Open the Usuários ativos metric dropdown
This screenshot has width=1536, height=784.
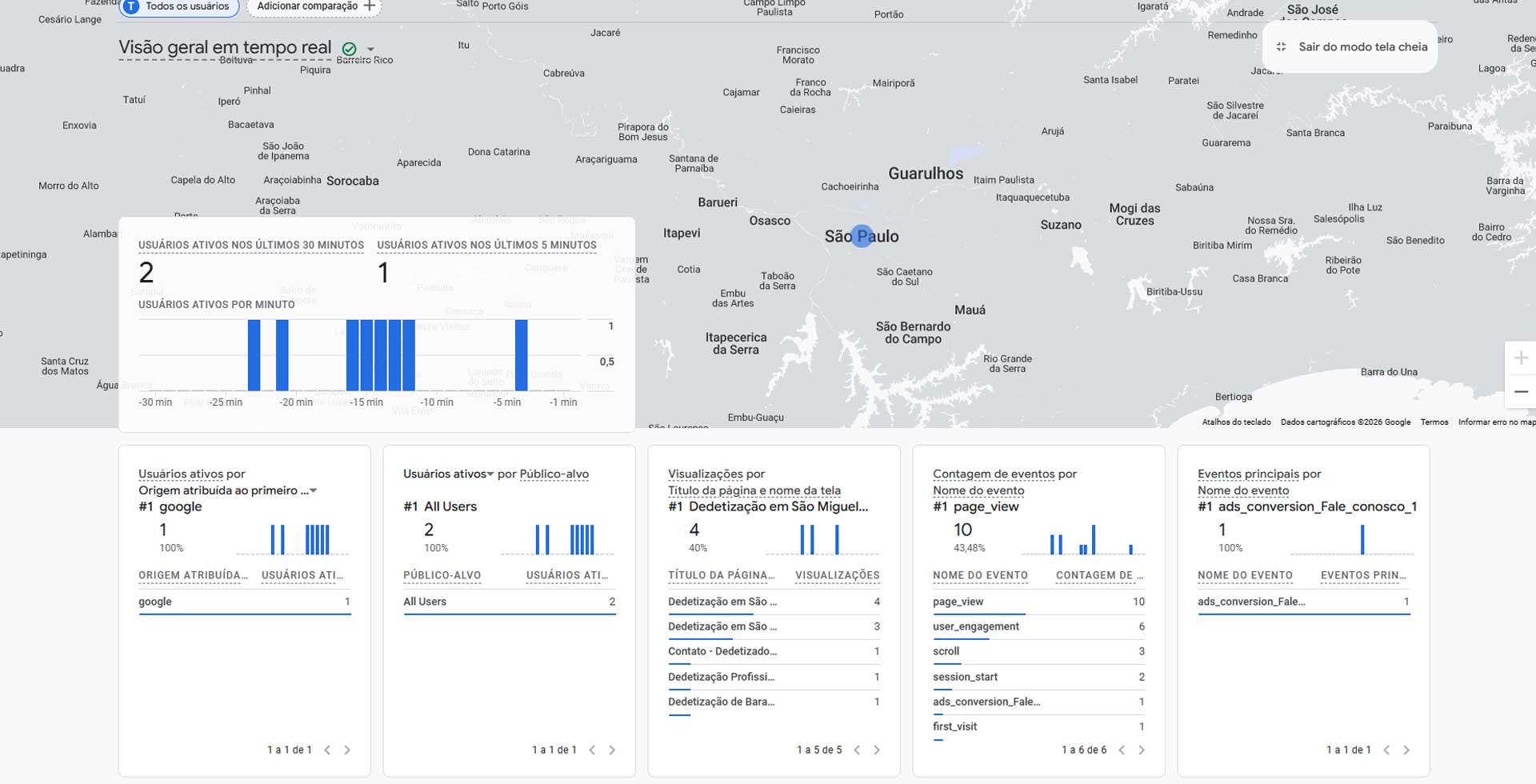tap(490, 474)
